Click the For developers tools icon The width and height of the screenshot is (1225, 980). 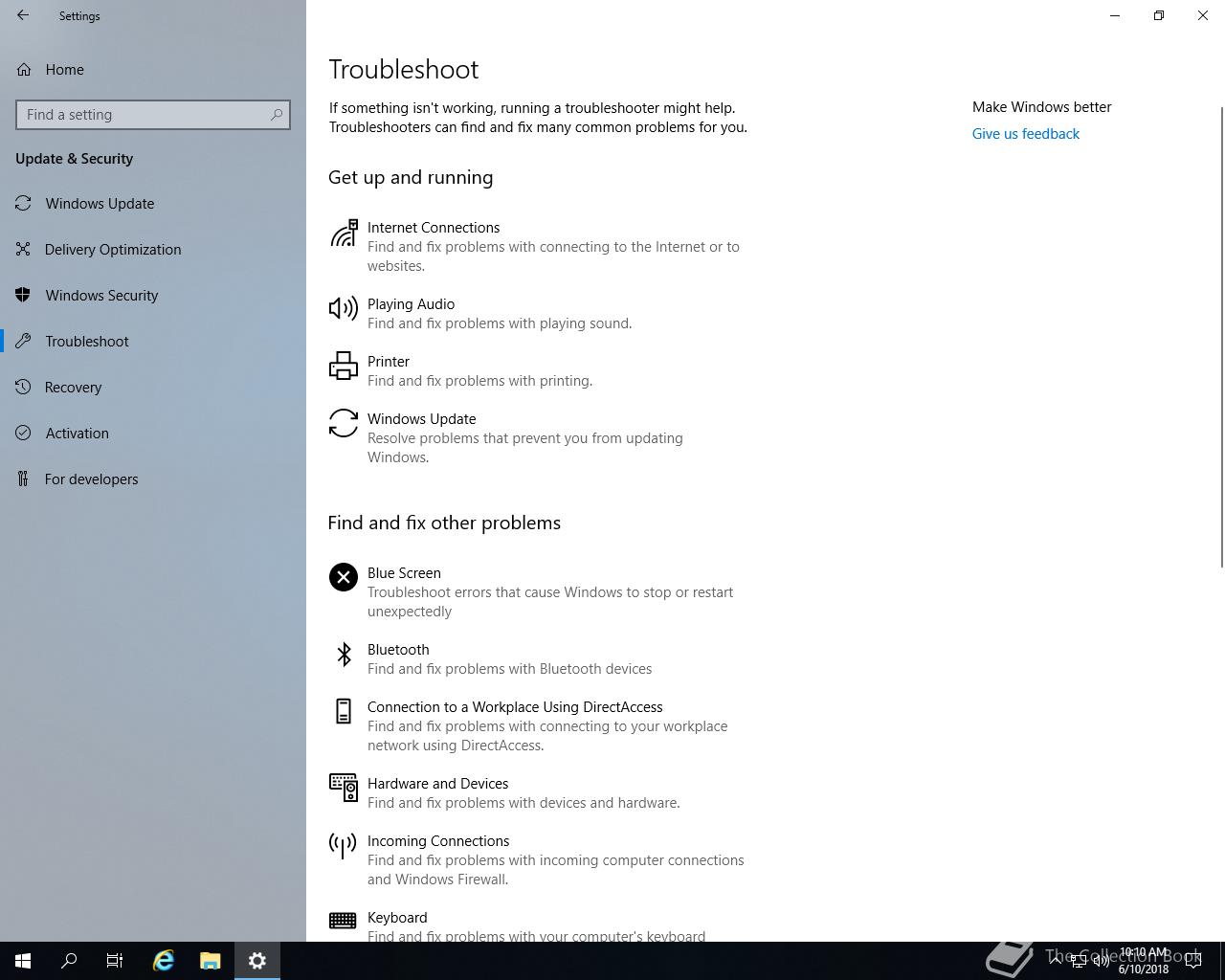pos(23,479)
